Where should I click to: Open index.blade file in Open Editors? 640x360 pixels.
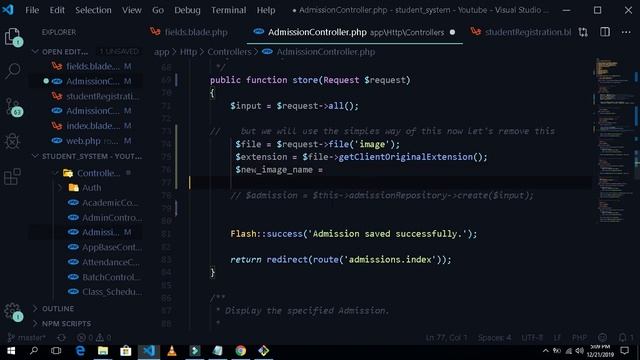point(86,126)
